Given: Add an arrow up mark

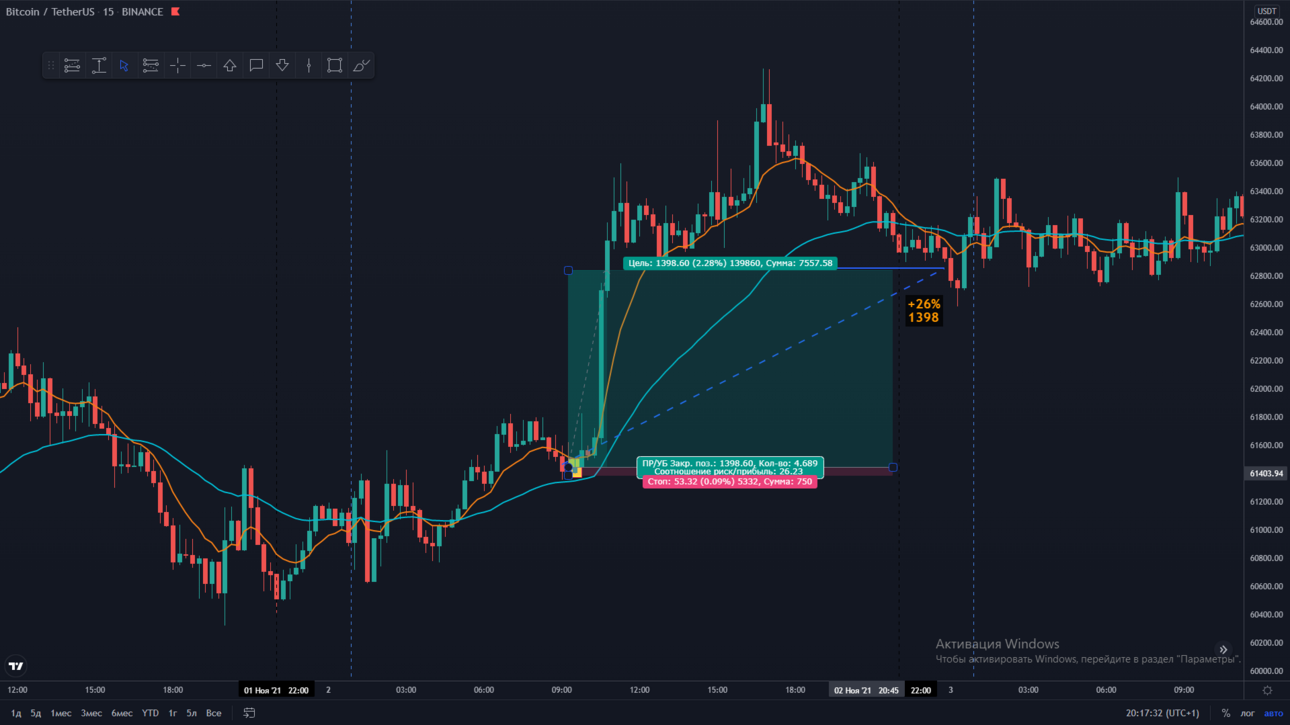Looking at the screenshot, I should point(230,66).
